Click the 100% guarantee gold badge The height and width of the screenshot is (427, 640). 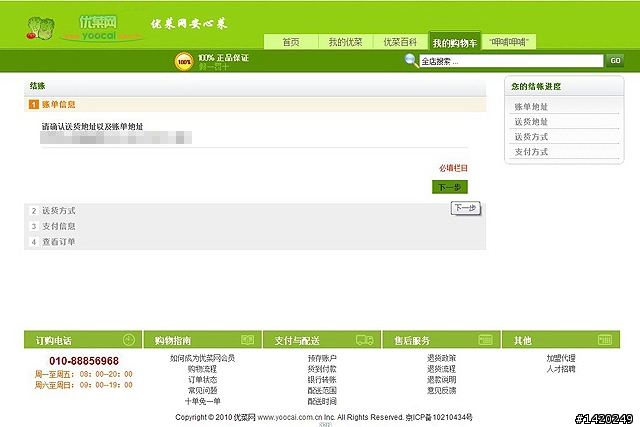pos(184,62)
